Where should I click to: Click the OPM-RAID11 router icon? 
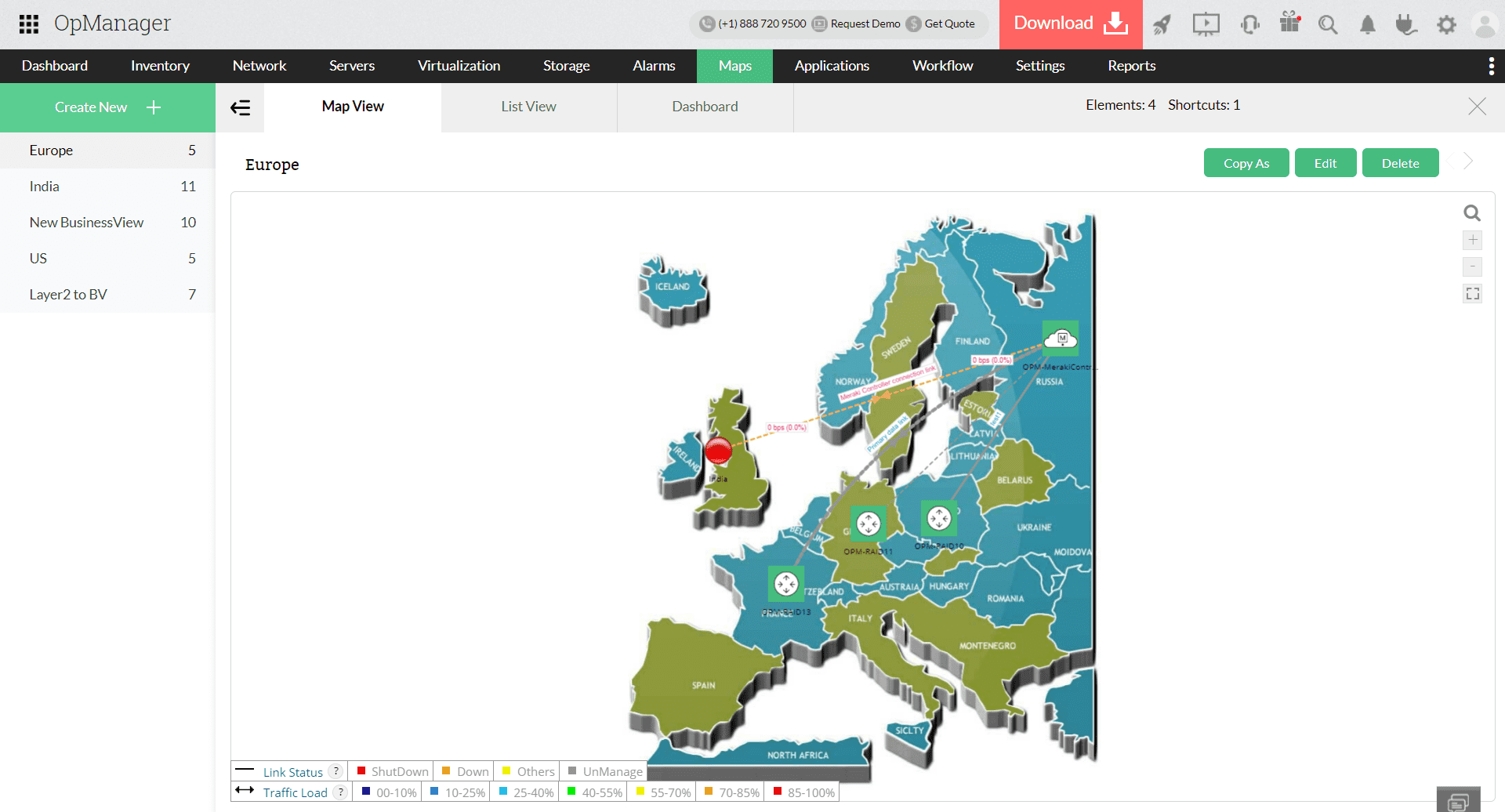point(869,524)
